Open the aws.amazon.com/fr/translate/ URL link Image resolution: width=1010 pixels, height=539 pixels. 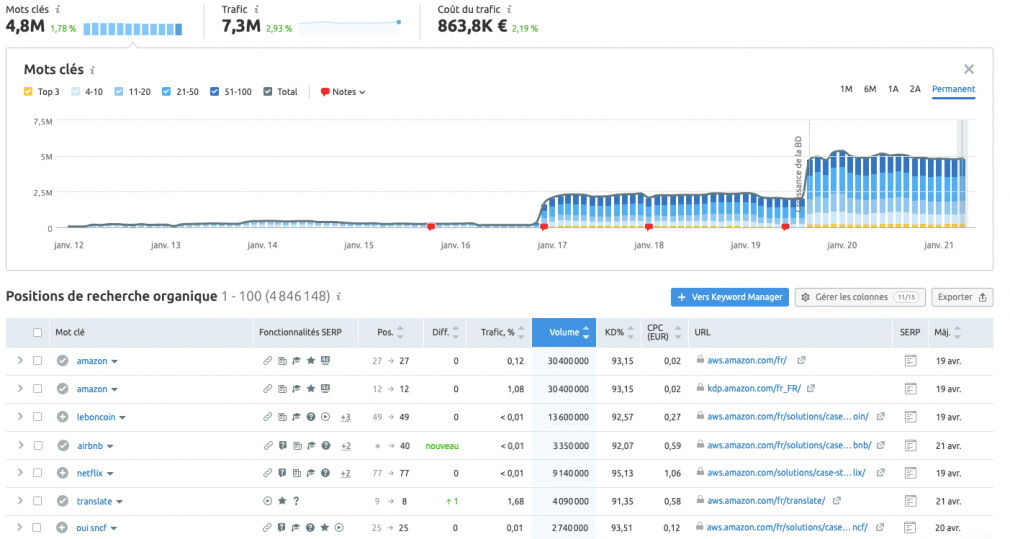click(x=766, y=500)
